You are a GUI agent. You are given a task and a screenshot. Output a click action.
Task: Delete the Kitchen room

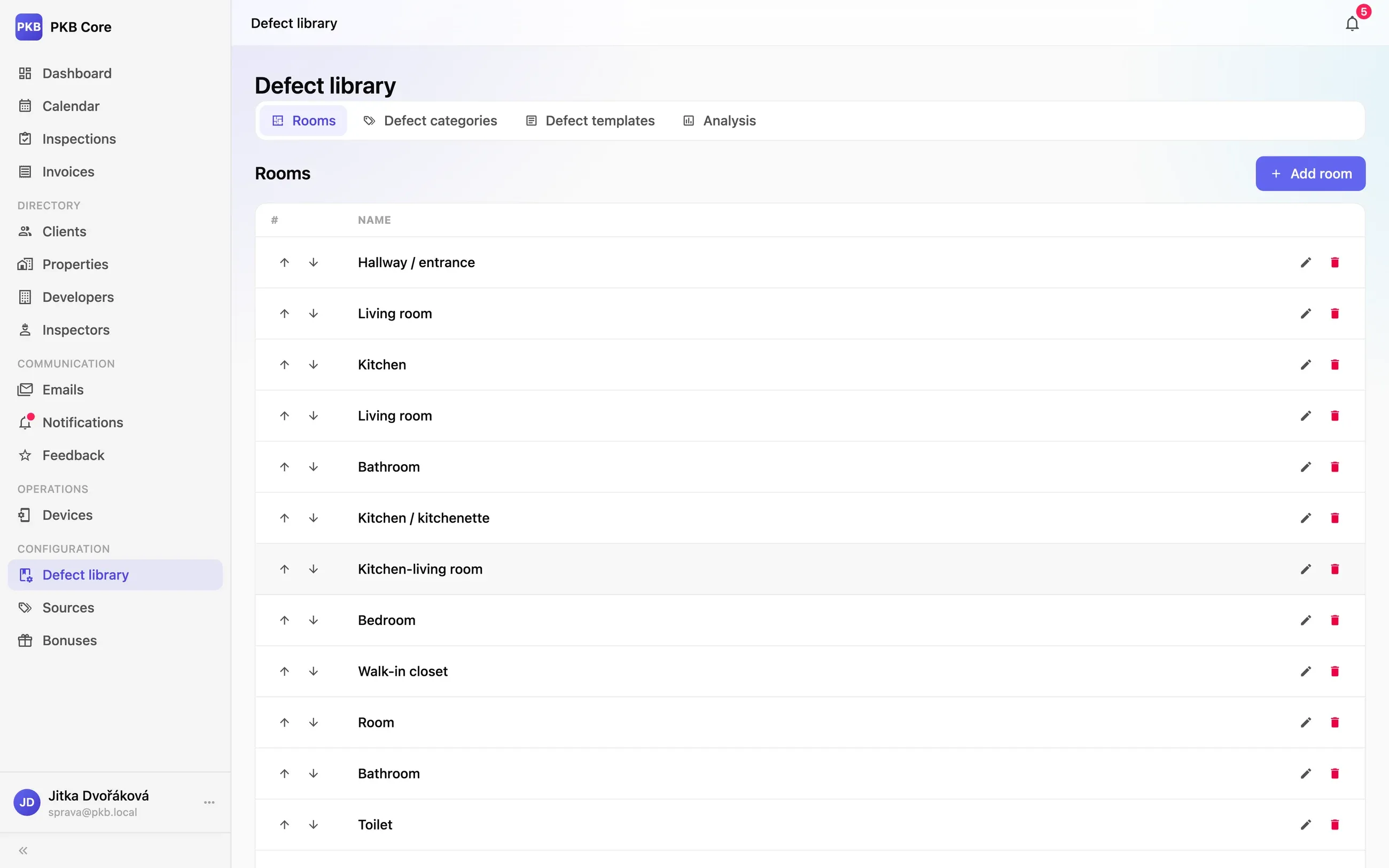pos(1335,364)
